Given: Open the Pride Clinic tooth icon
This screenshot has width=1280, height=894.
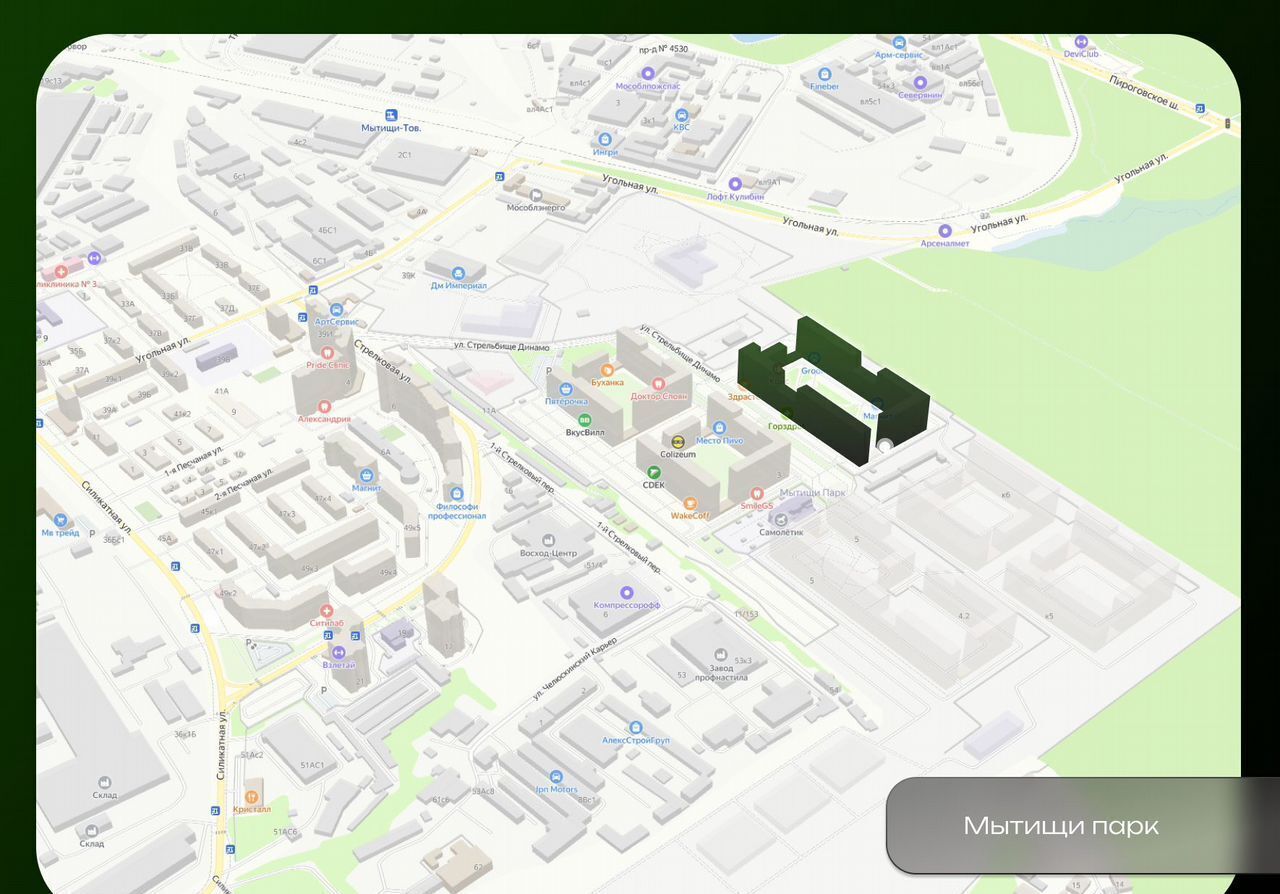Looking at the screenshot, I should click(x=326, y=353).
